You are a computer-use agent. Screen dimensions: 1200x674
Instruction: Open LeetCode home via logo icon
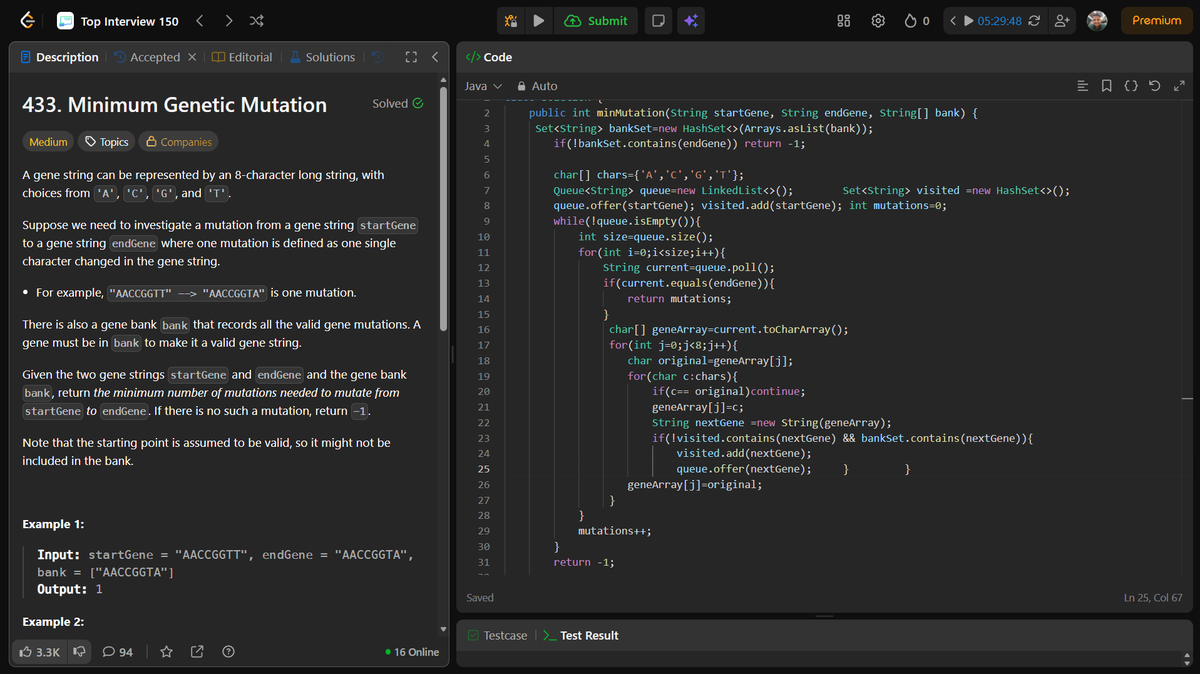point(27,20)
